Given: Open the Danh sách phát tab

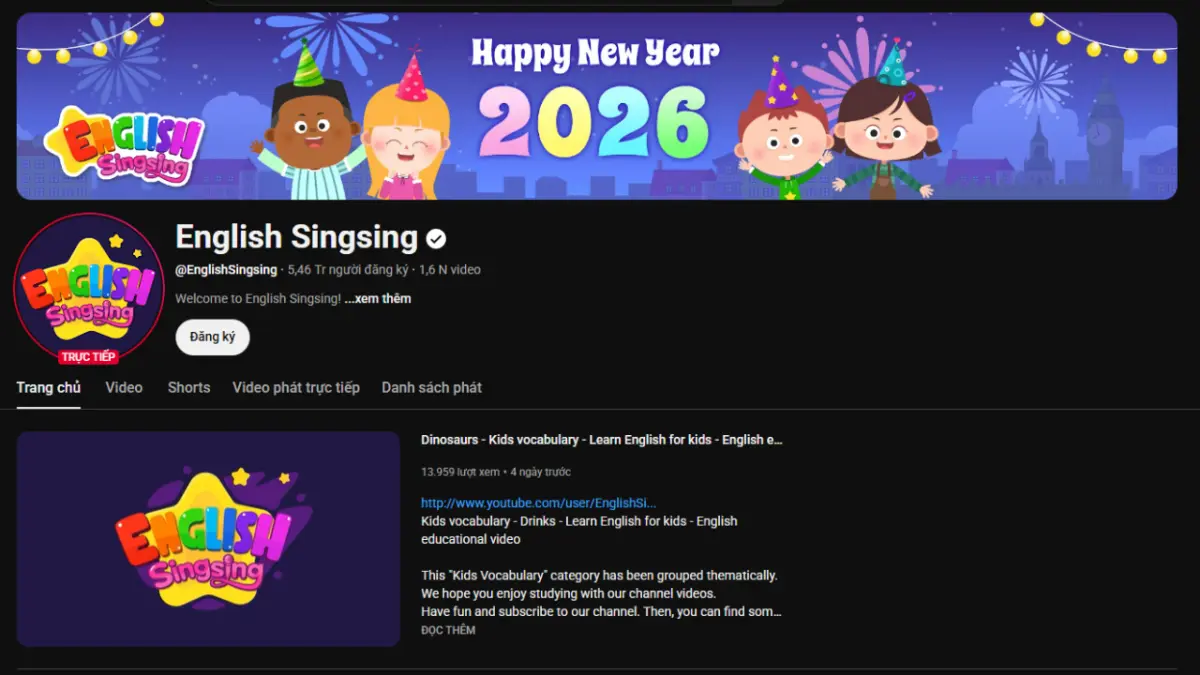Looking at the screenshot, I should pyautogui.click(x=431, y=387).
